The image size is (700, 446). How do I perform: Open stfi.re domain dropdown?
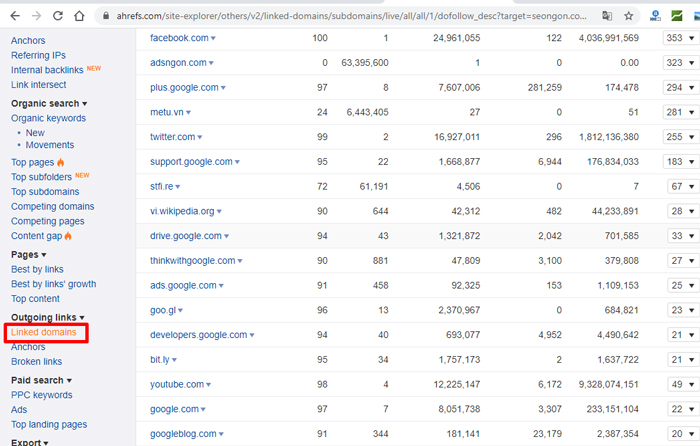[x=178, y=187]
